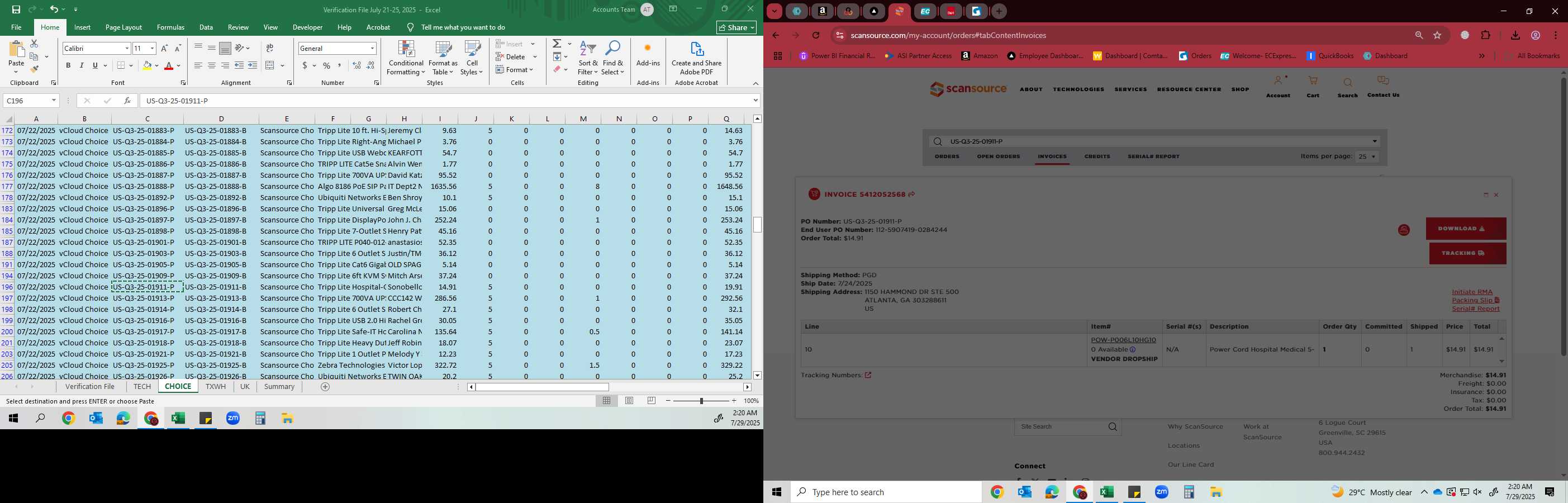
Task: Click the Excel formula bar input
Action: [x=446, y=101]
